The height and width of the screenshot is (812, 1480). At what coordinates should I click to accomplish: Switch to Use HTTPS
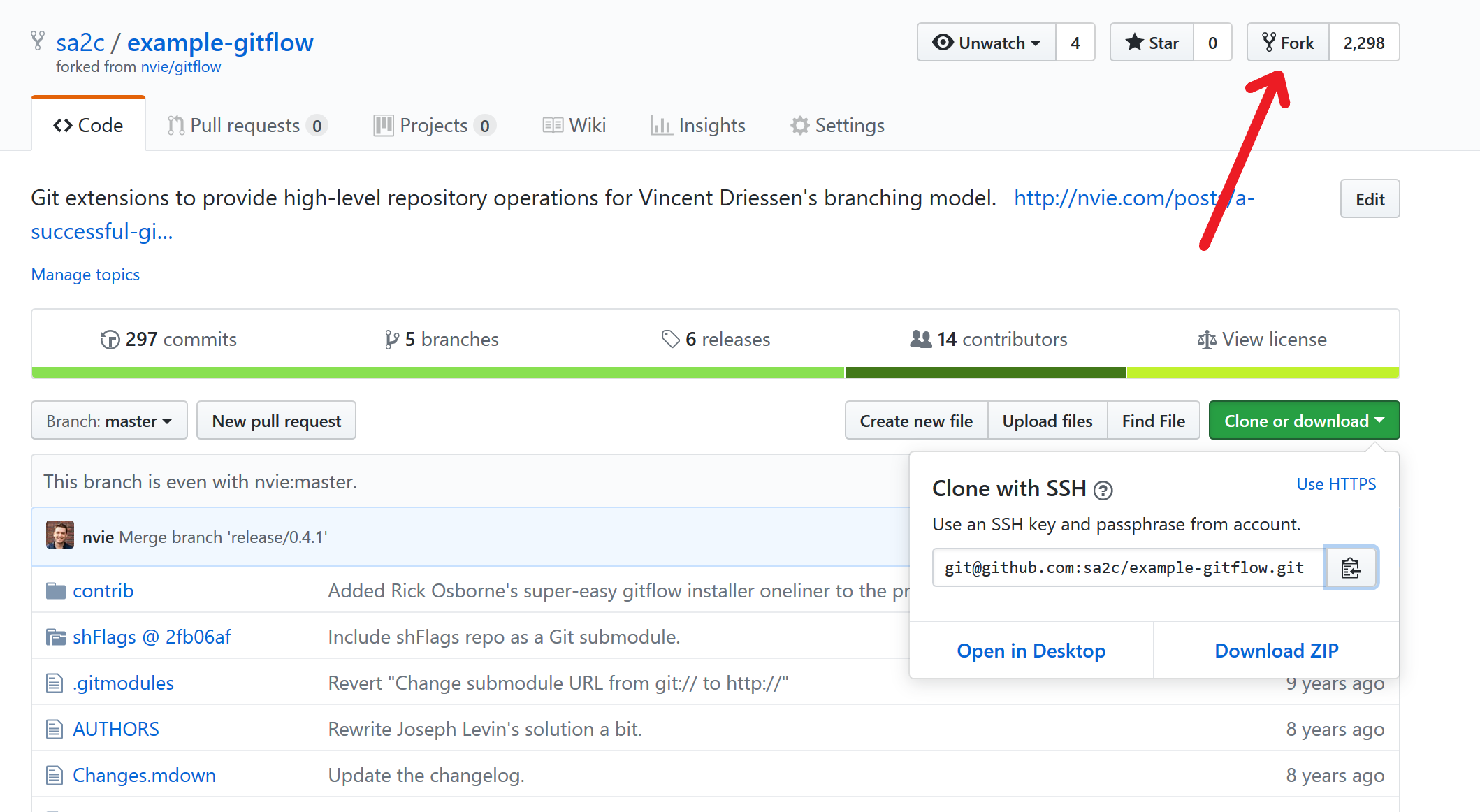point(1336,484)
